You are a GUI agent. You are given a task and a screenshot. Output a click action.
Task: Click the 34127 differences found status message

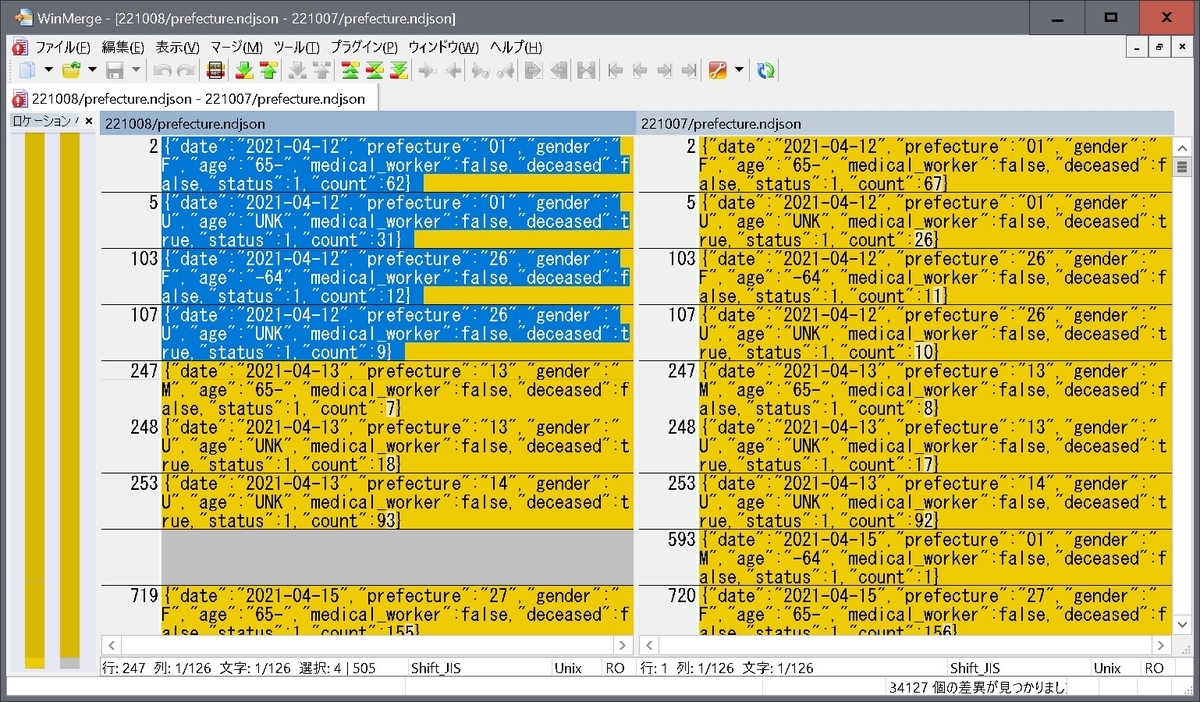tap(979, 688)
